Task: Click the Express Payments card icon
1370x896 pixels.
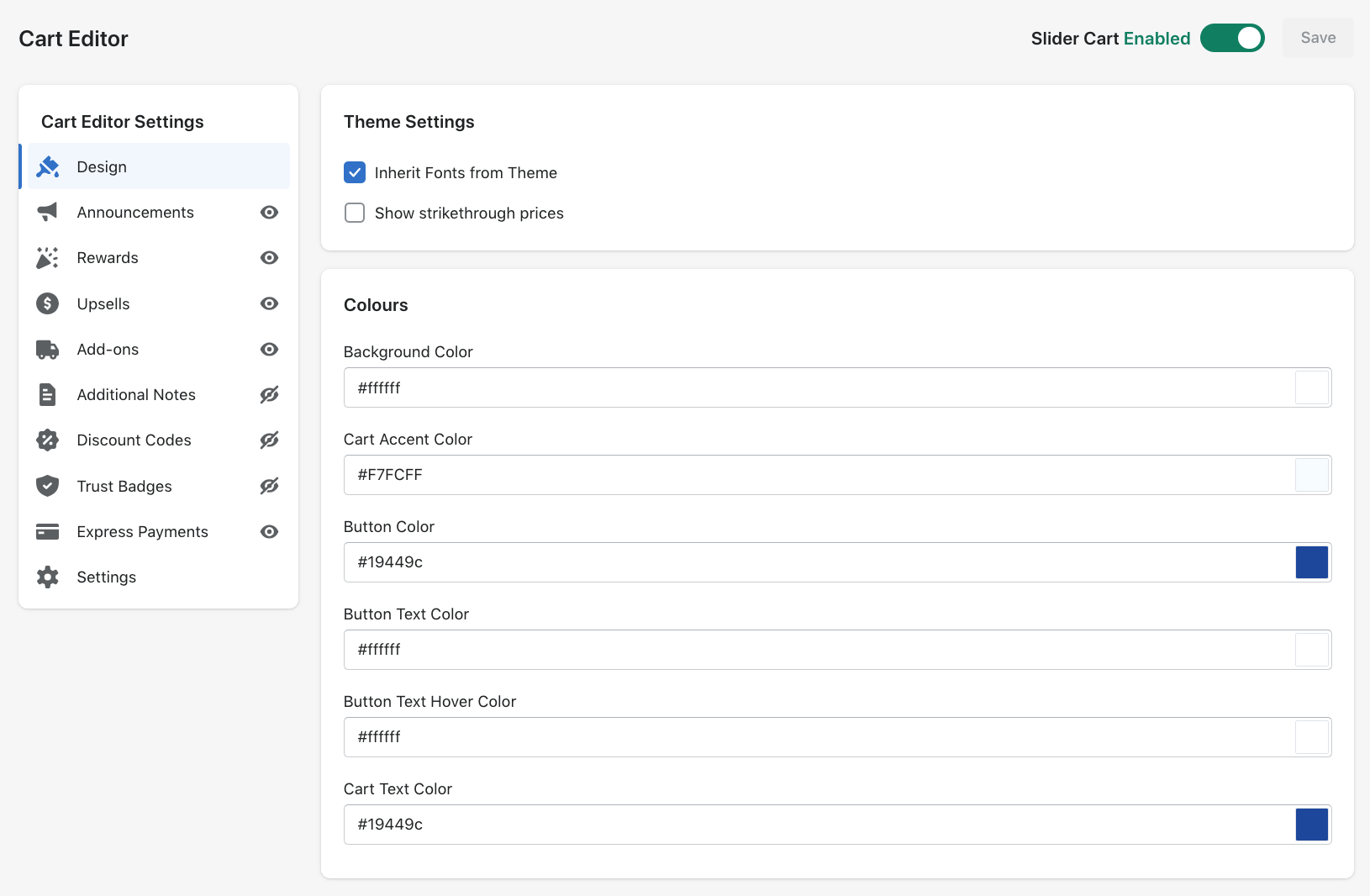Action: [x=48, y=531]
